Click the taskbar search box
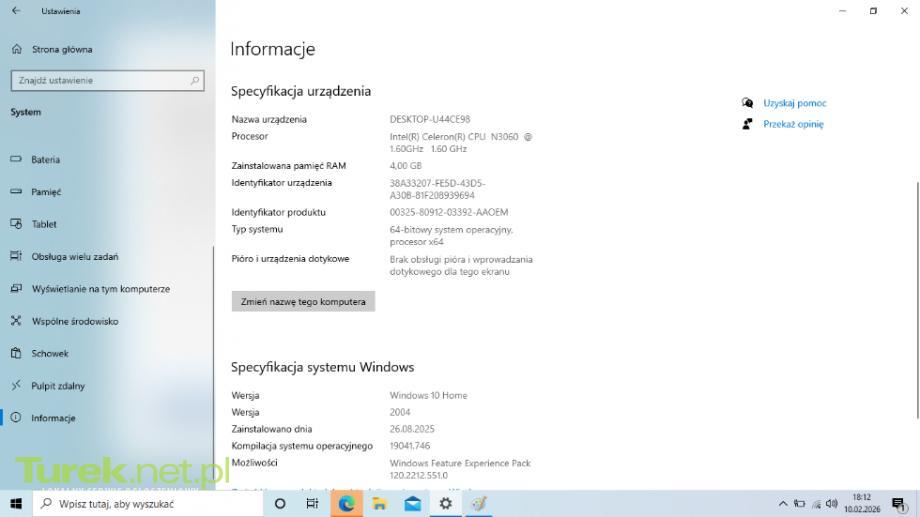Image resolution: width=920 pixels, height=517 pixels. tap(148, 504)
